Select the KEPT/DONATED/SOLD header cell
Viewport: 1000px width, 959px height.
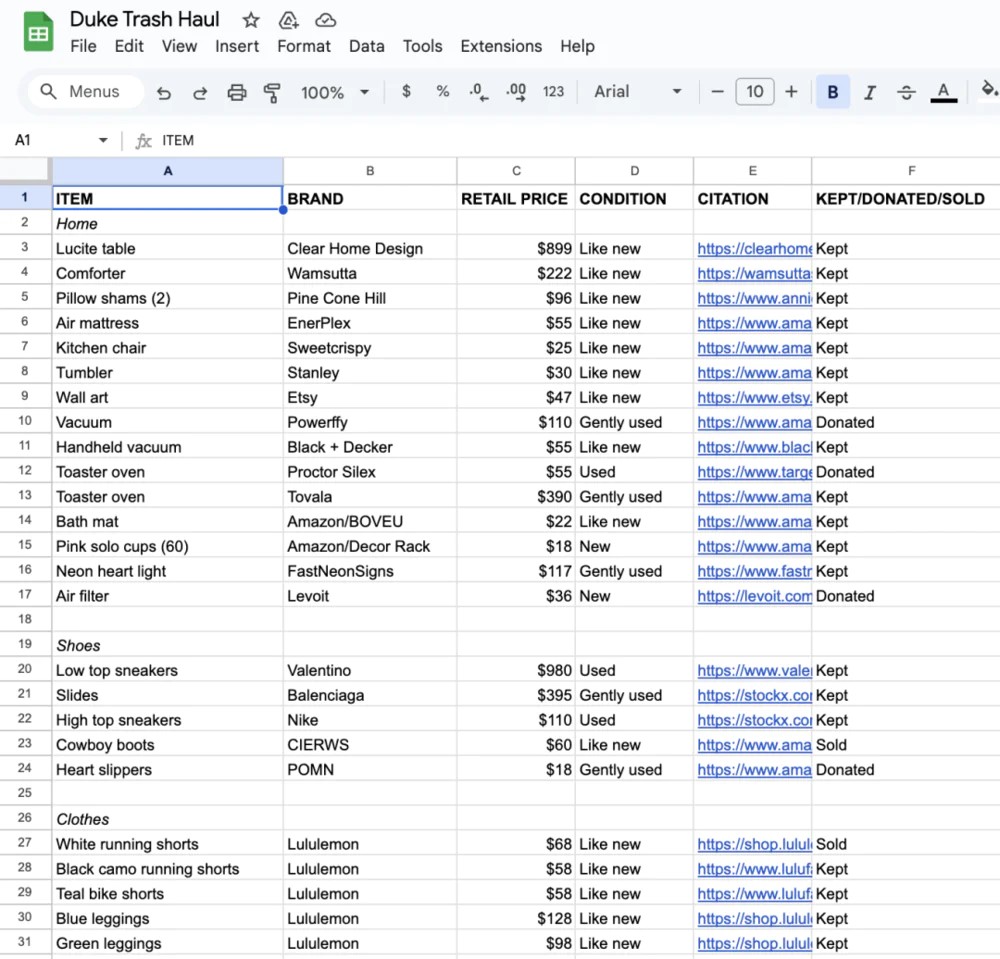click(x=906, y=198)
